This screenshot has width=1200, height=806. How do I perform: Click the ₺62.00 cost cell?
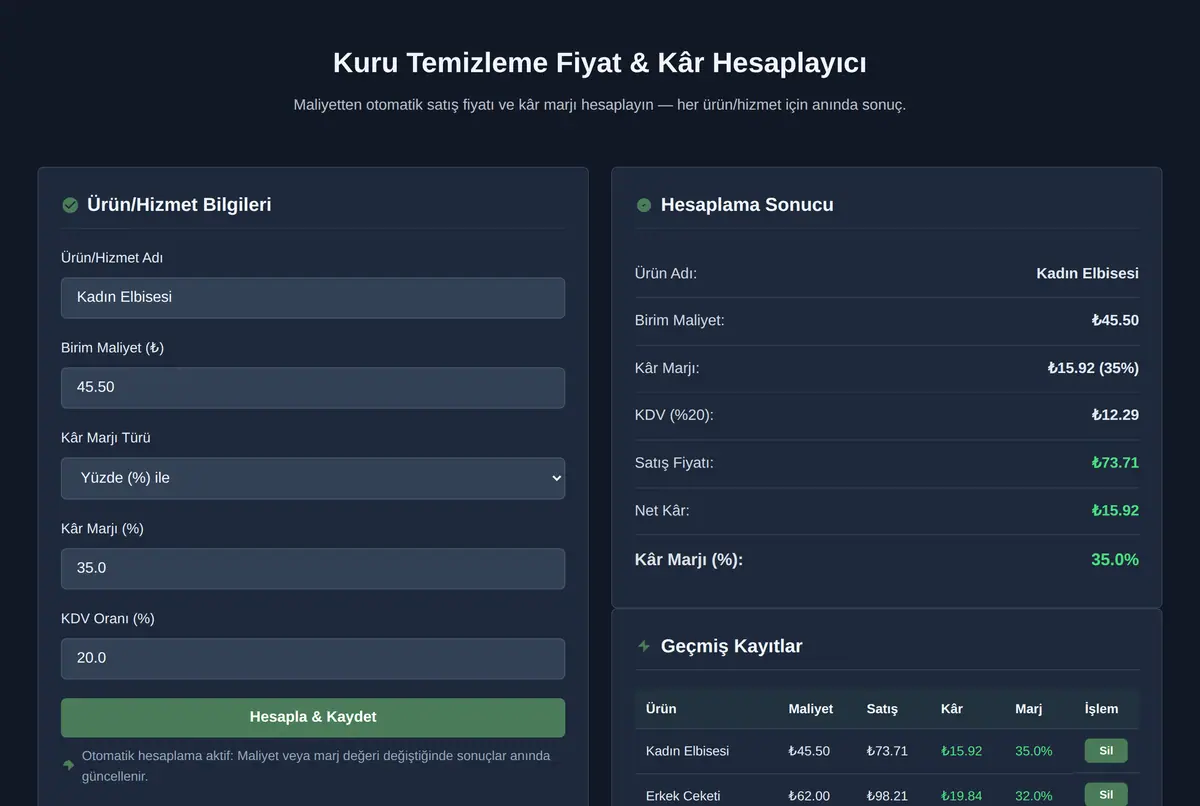coord(809,796)
